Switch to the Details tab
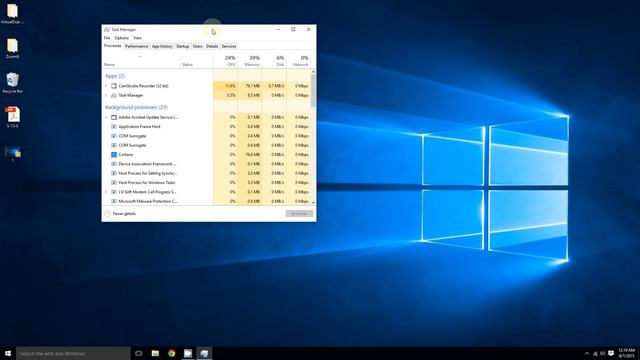Viewport: 640px width, 360px height. click(212, 46)
